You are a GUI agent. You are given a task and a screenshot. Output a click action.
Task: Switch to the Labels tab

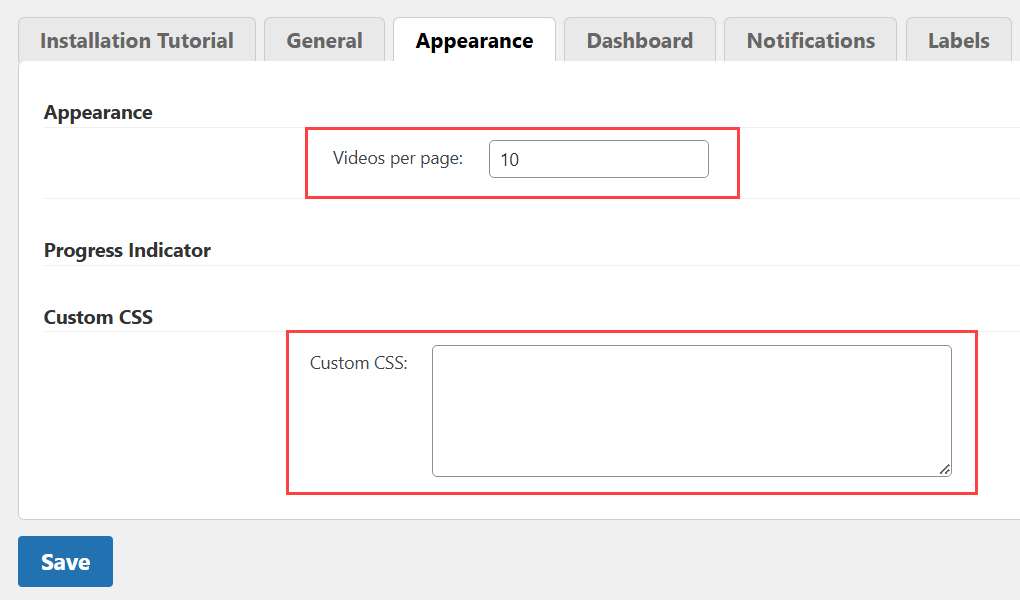coord(959,40)
